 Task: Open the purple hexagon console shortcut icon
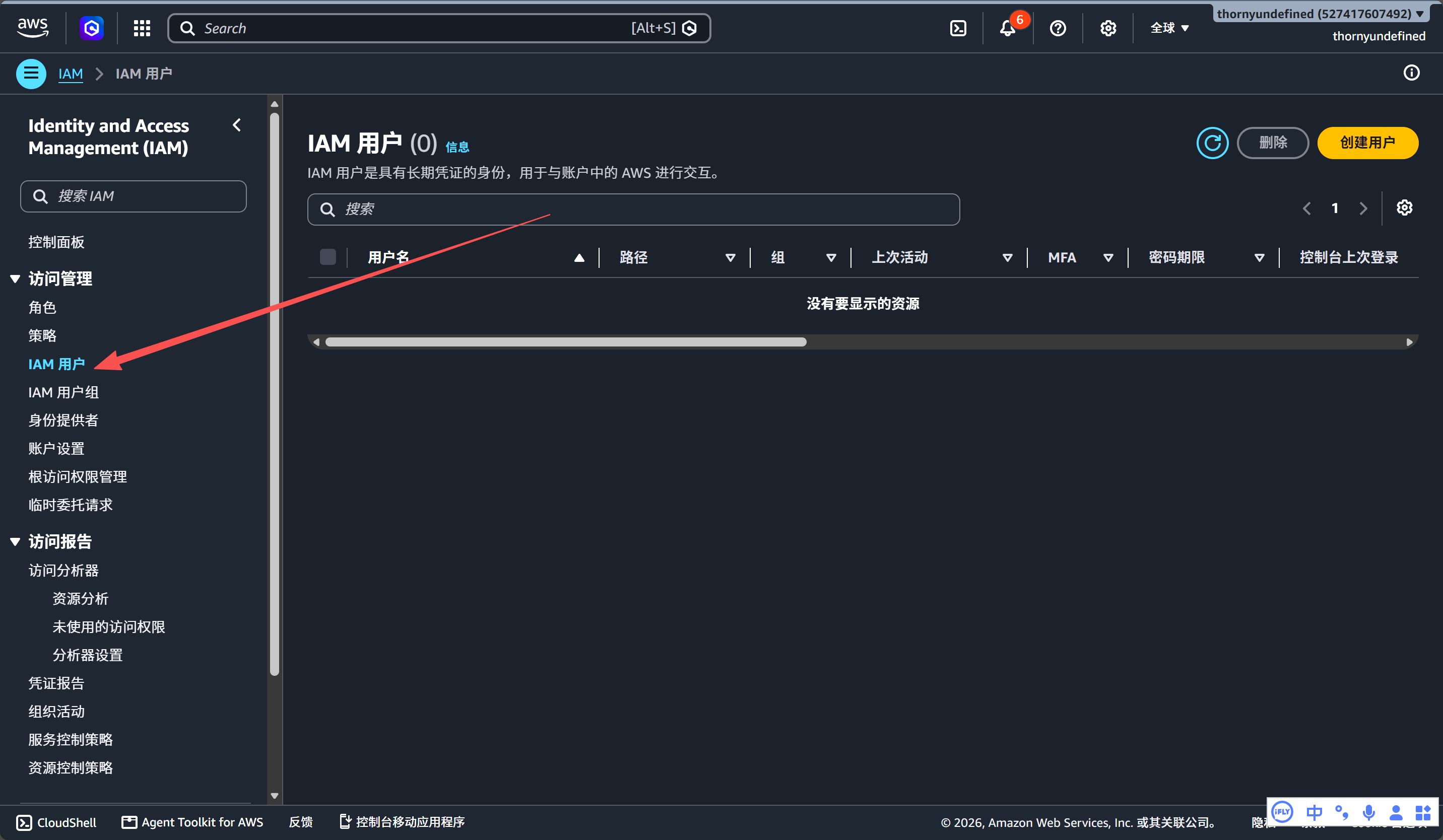[92, 28]
